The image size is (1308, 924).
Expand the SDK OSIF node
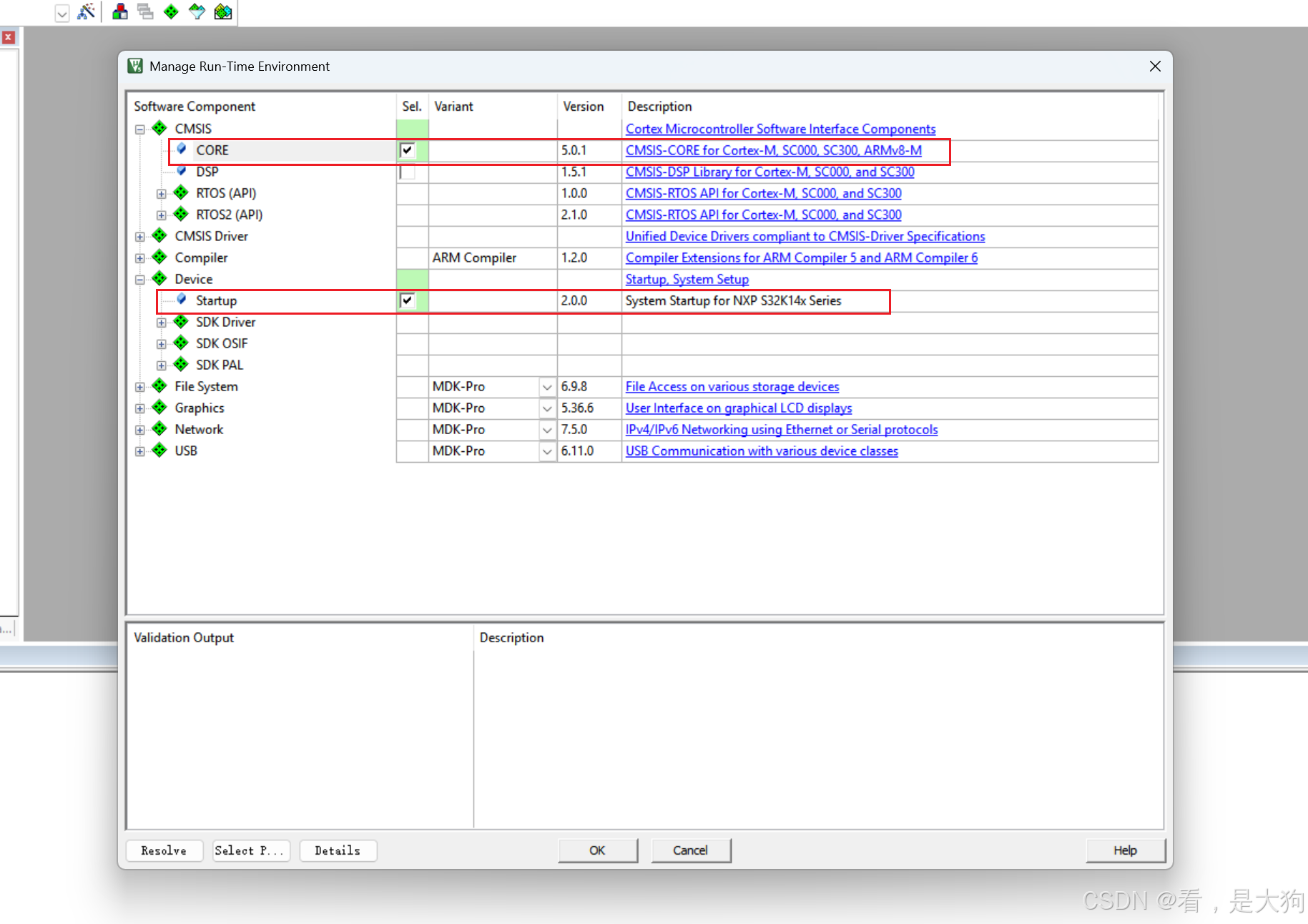(x=162, y=344)
